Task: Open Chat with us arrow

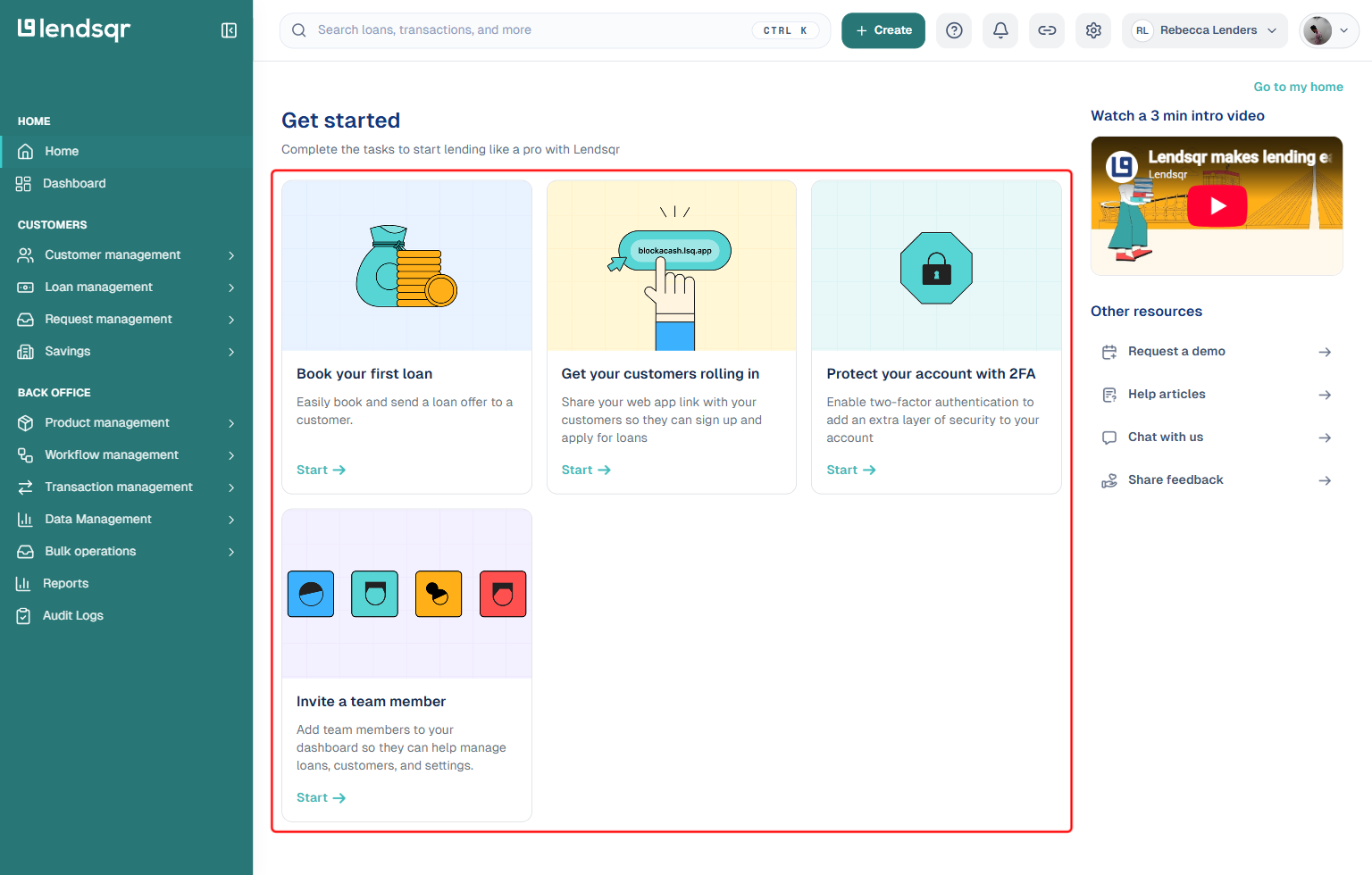Action: tap(1325, 437)
